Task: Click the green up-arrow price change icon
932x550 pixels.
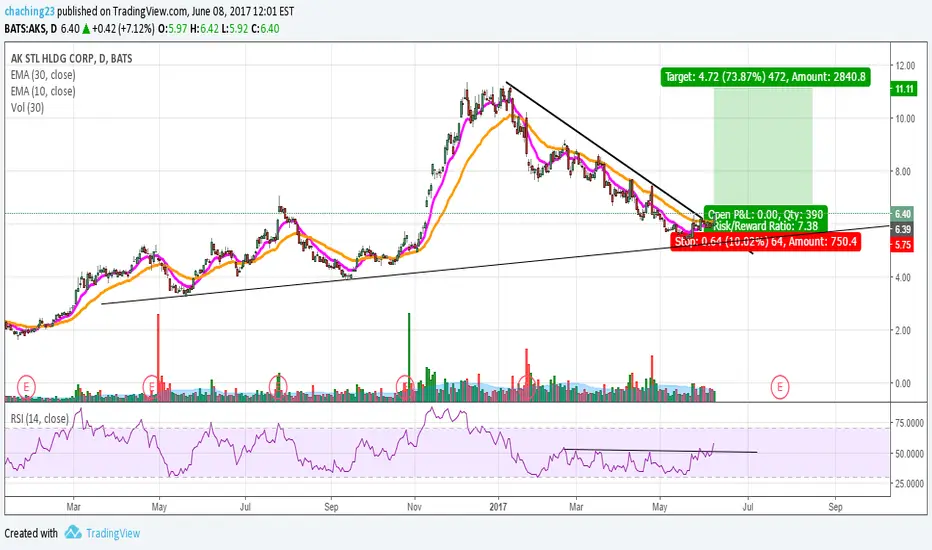Action: pyautogui.click(x=86, y=29)
